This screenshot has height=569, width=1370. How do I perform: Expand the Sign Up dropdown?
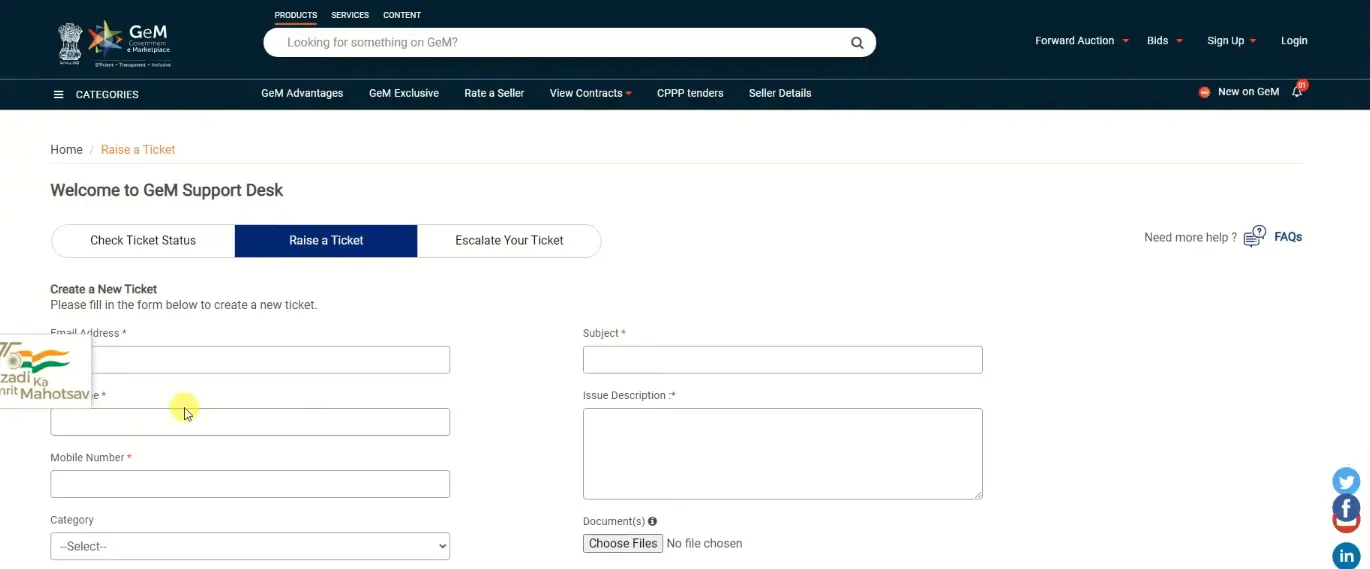[1232, 41]
